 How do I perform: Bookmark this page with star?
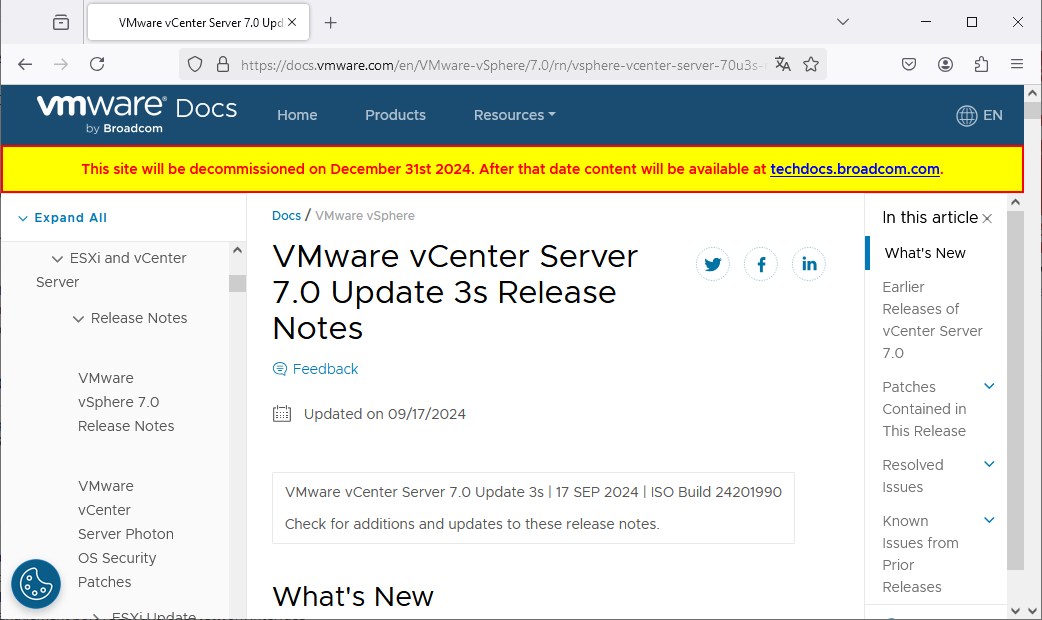pos(811,64)
